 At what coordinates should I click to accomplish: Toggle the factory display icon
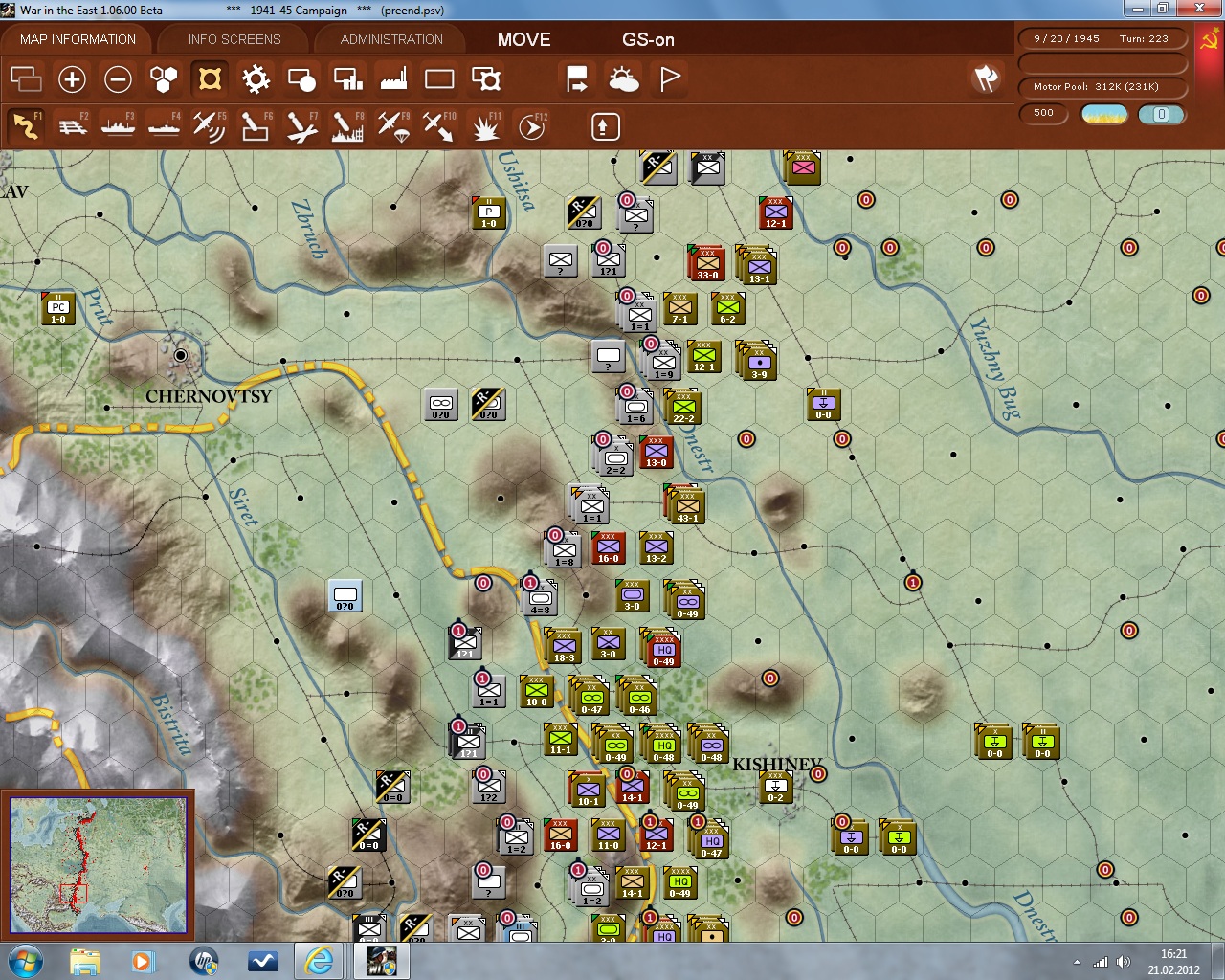click(393, 79)
